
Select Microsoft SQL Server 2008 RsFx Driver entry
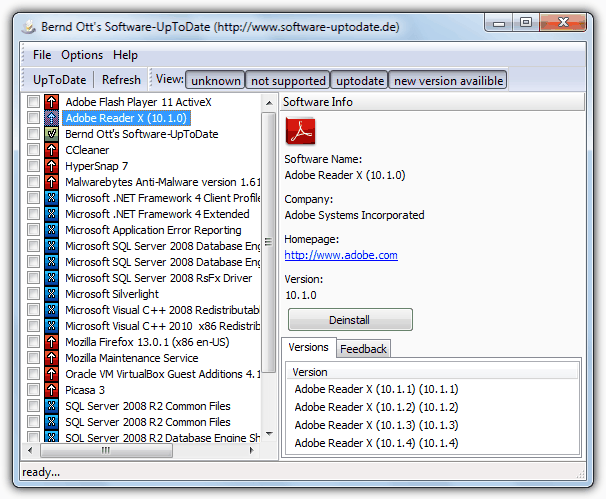click(x=158, y=278)
